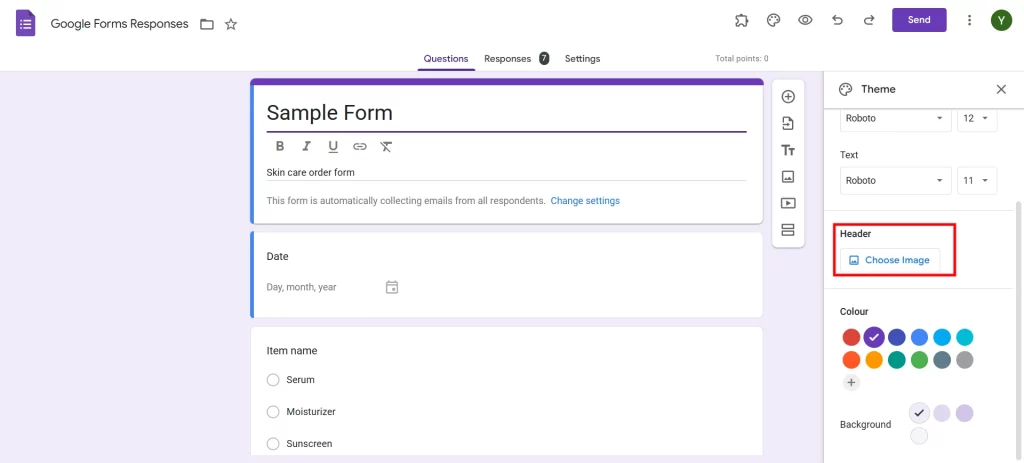This screenshot has height=463, width=1024.
Task: Open the Text size 11 dropdown
Action: point(977,180)
